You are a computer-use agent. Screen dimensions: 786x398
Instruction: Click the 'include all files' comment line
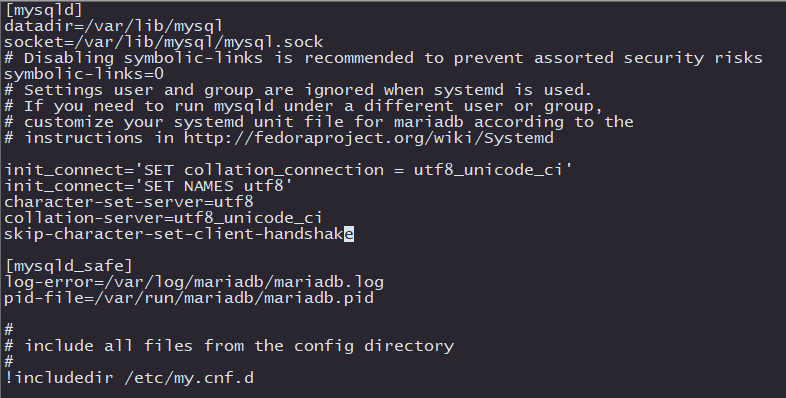[x=229, y=346]
